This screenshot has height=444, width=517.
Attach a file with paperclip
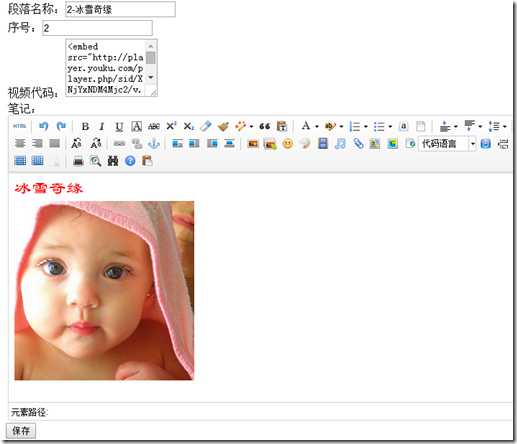click(358, 144)
